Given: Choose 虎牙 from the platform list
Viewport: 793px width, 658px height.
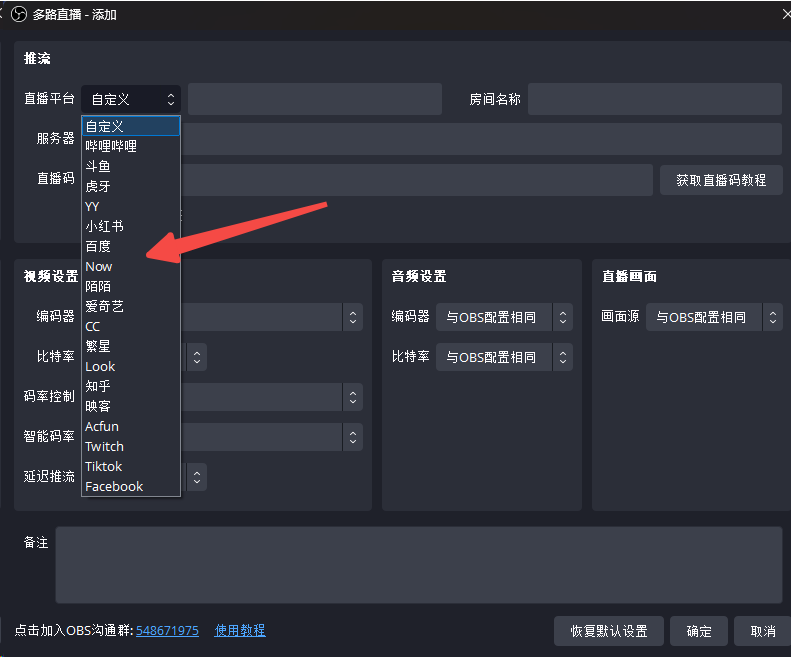Looking at the screenshot, I should 131,186.
